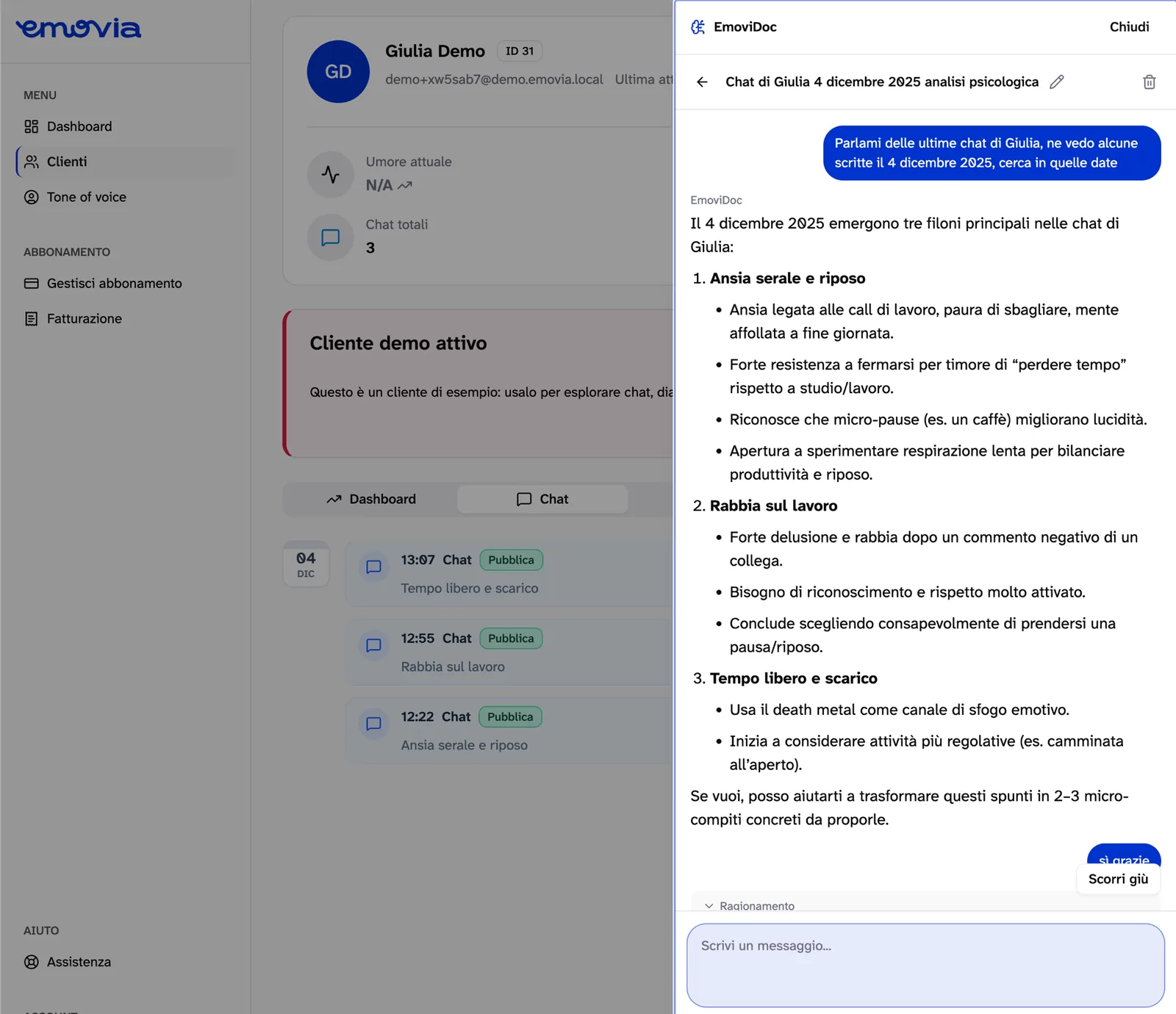1176x1014 pixels.
Task: Click Pubblica badge on 13:07 chat
Action: [x=512, y=560]
